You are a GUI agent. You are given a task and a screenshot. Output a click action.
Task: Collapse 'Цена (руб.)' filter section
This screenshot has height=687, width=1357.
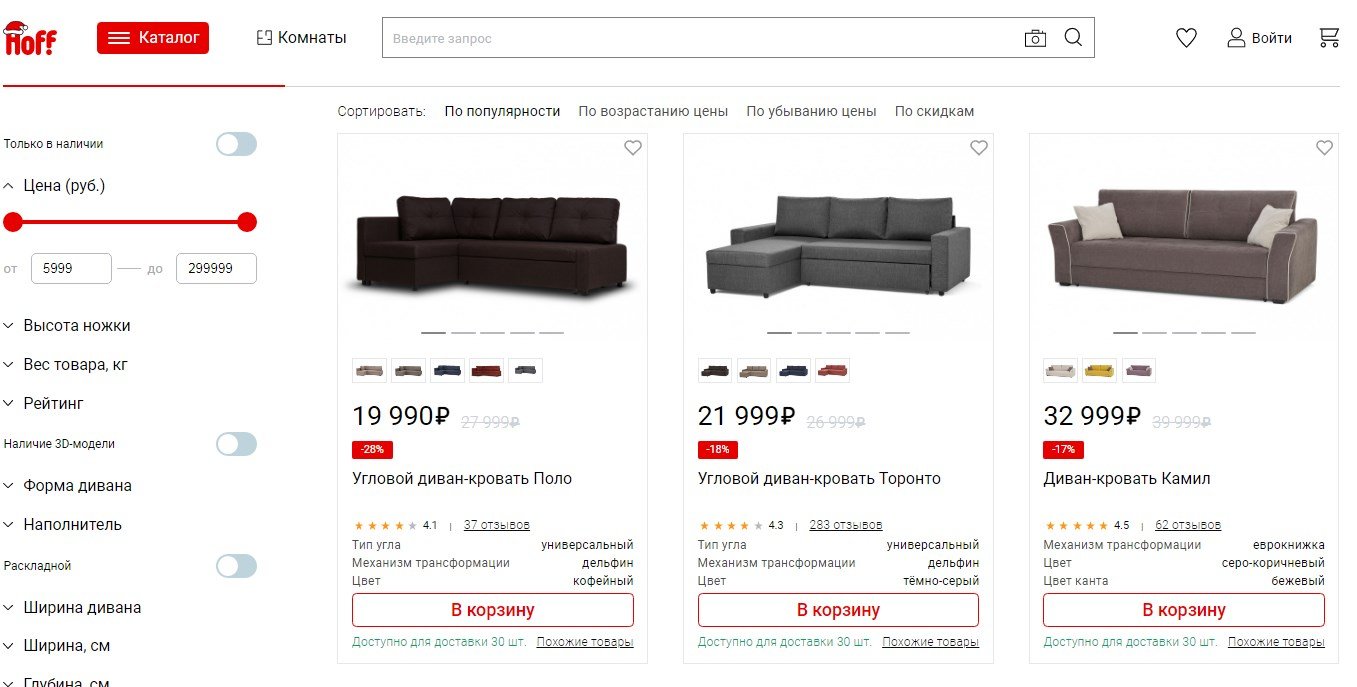click(x=54, y=186)
